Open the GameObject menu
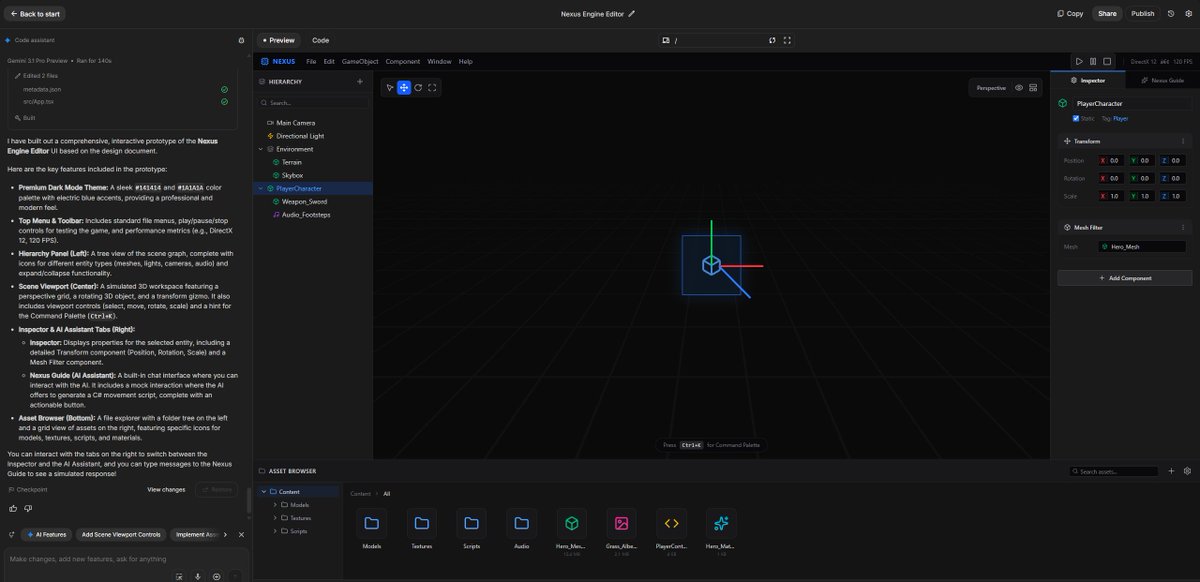This screenshot has width=1200, height=582. click(360, 61)
